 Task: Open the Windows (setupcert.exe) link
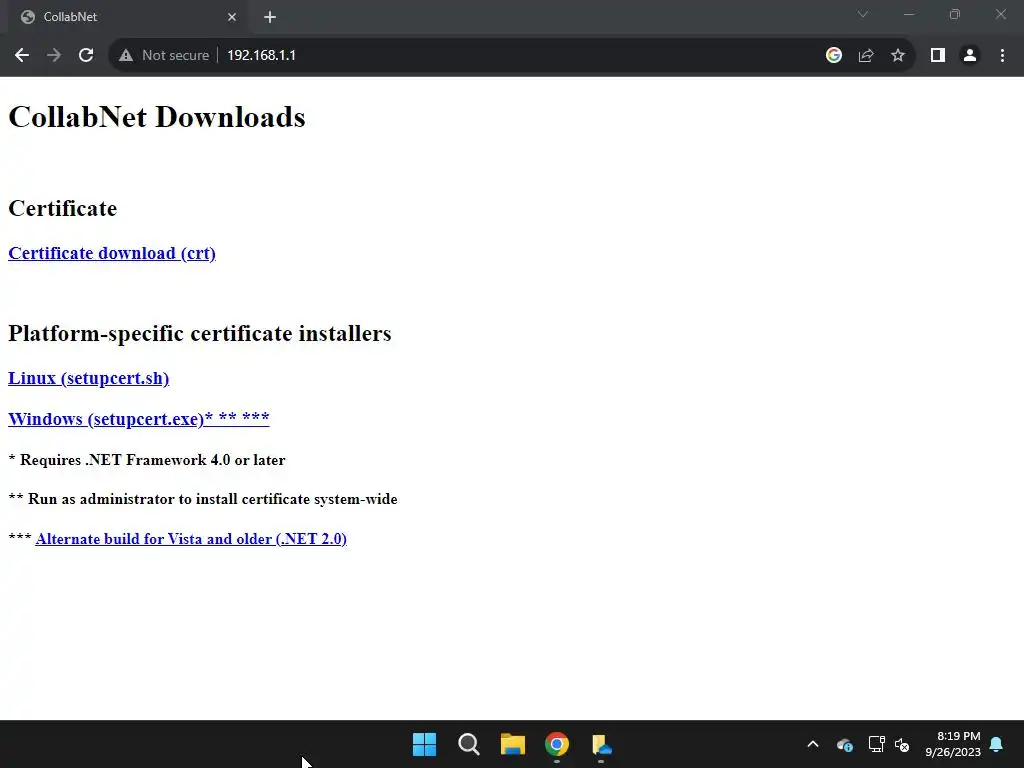coord(138,419)
